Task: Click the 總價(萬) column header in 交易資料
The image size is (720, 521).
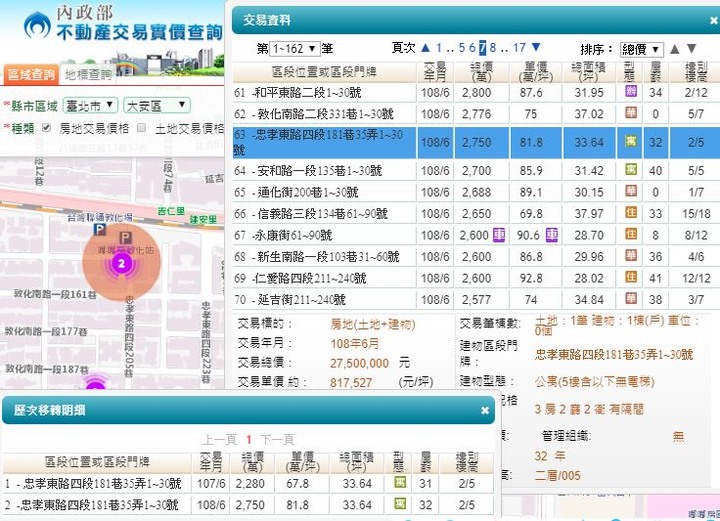Action: point(481,72)
